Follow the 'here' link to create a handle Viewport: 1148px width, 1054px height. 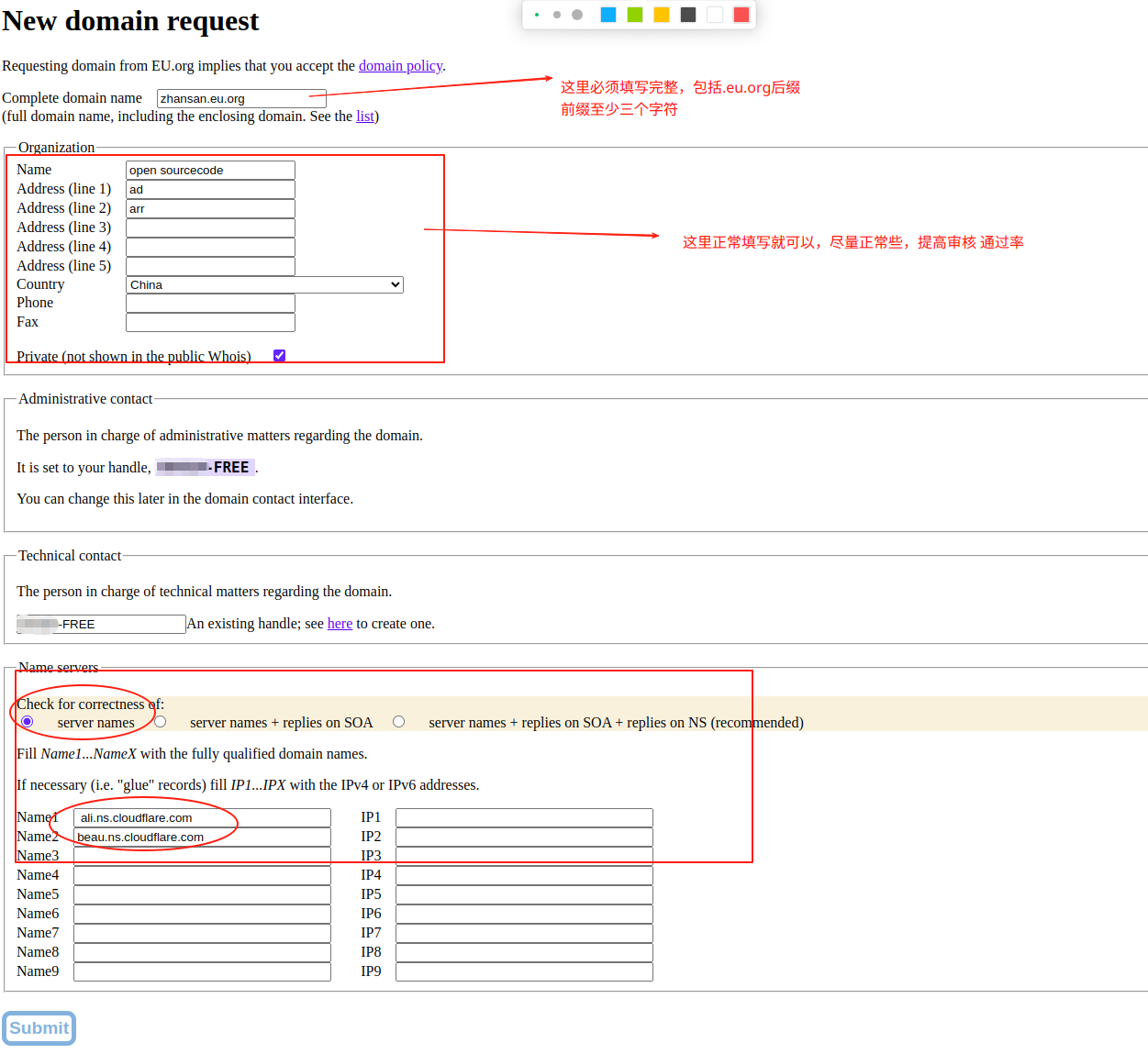click(x=340, y=624)
